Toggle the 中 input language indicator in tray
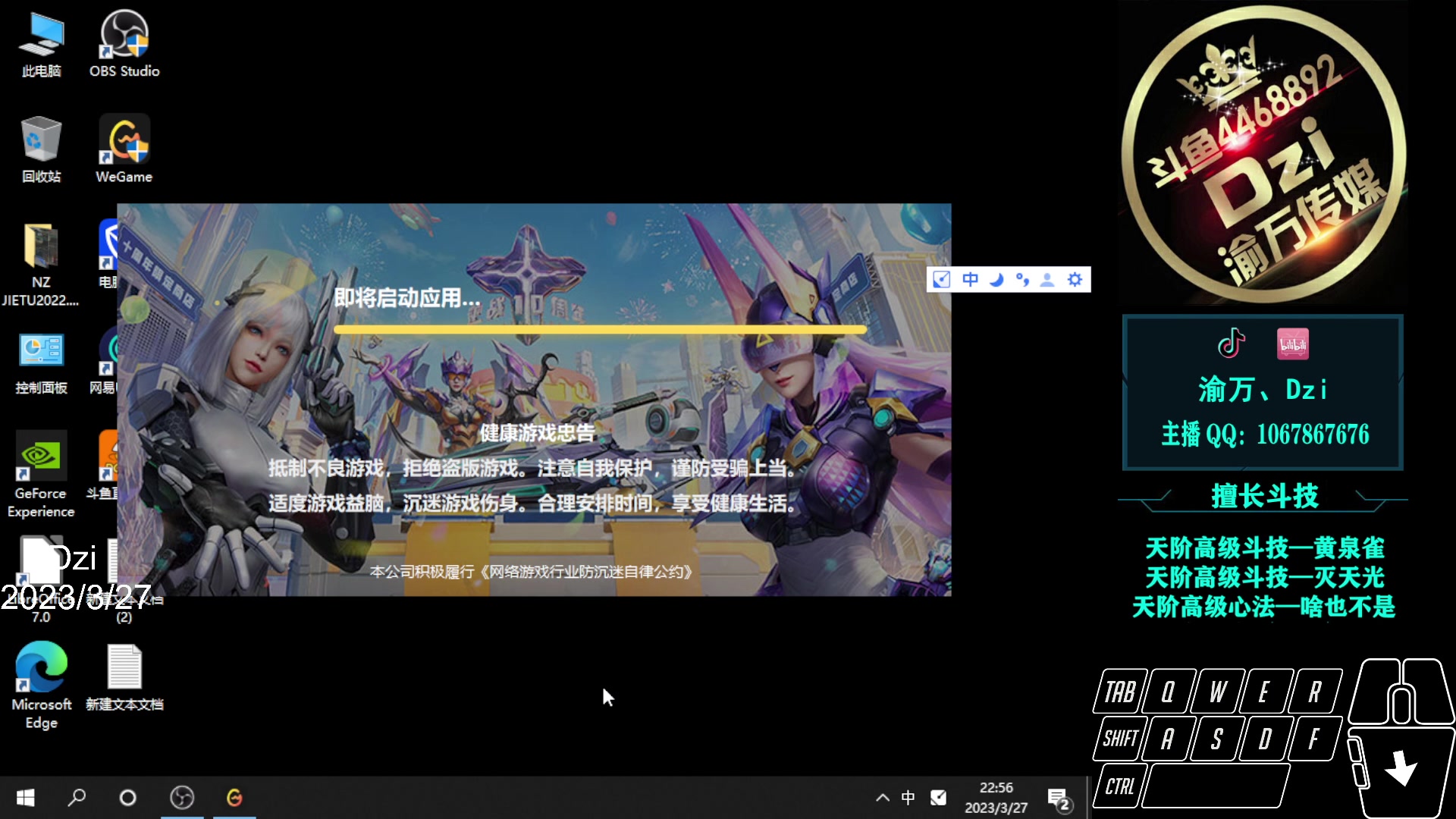1456x819 pixels. pos(908,798)
